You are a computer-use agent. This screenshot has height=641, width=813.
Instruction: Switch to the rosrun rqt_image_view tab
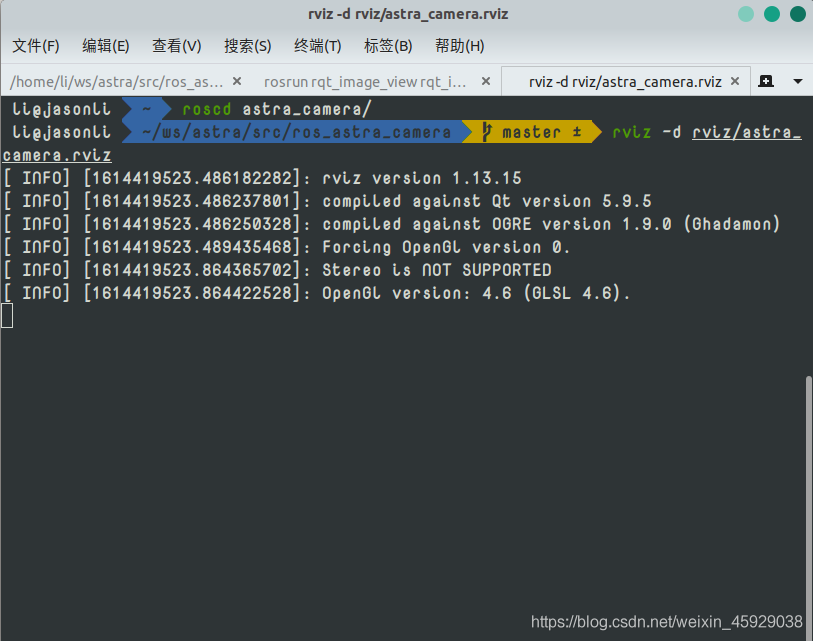point(365,82)
